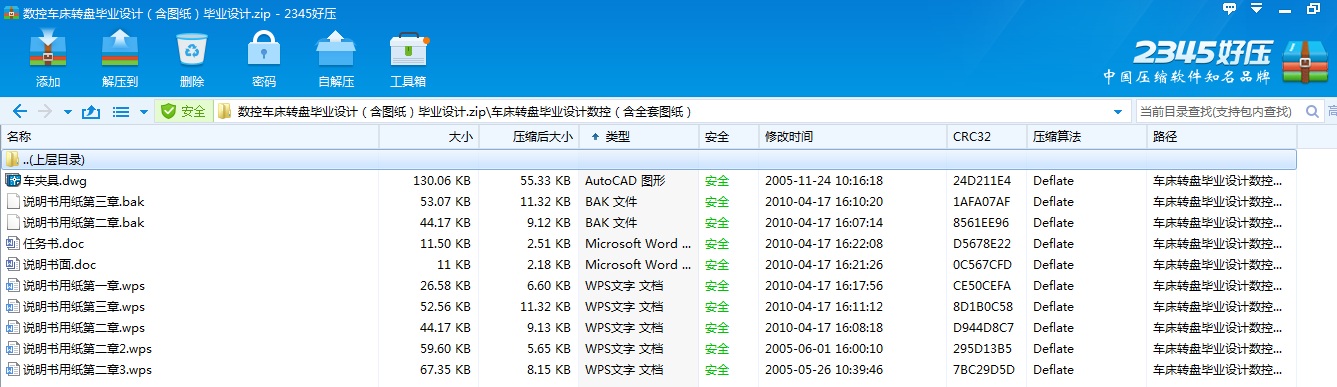Click the green 安全 shield badge
This screenshot has width=1337, height=387.
[183, 111]
